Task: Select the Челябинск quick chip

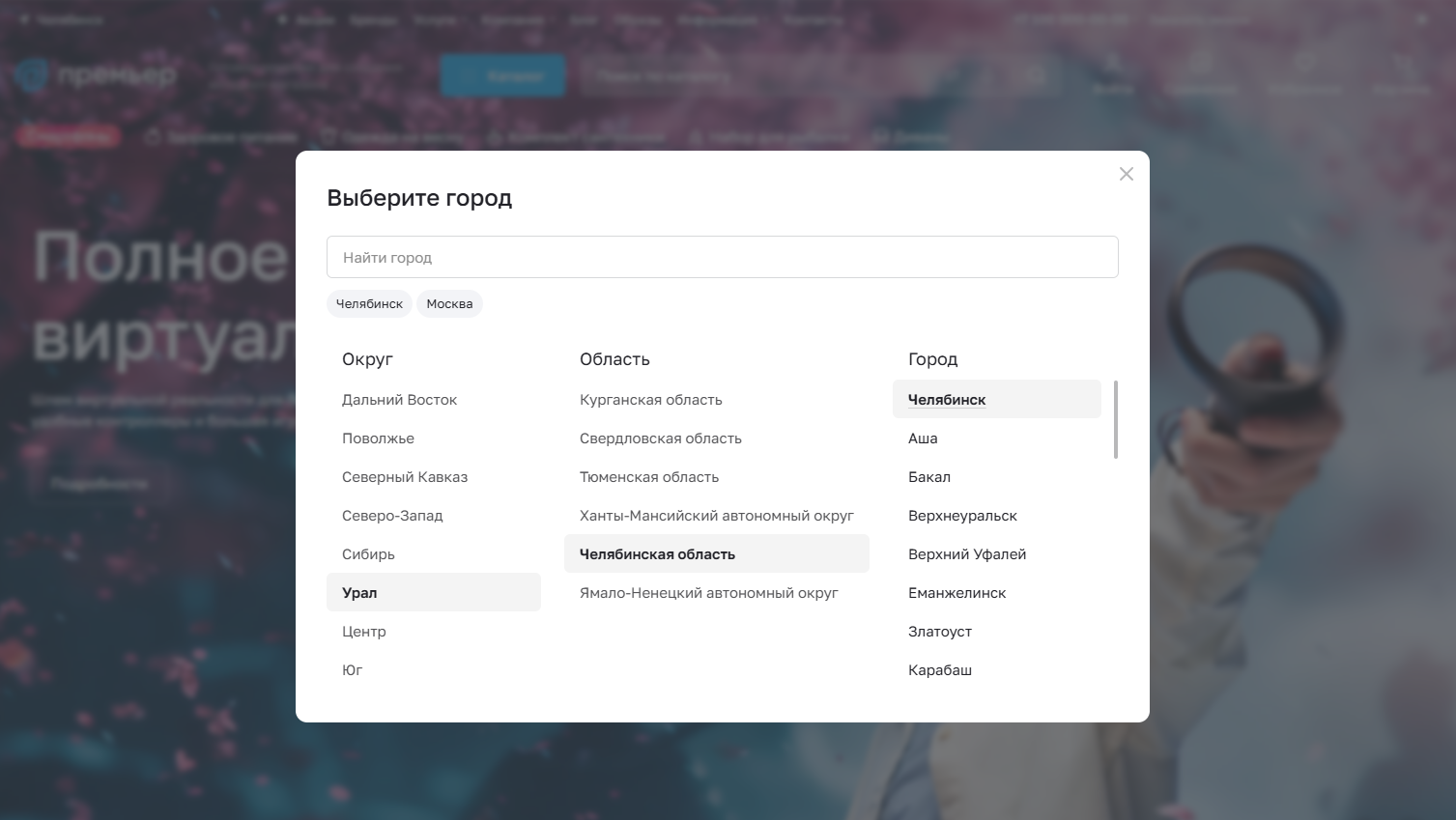Action: (x=369, y=304)
